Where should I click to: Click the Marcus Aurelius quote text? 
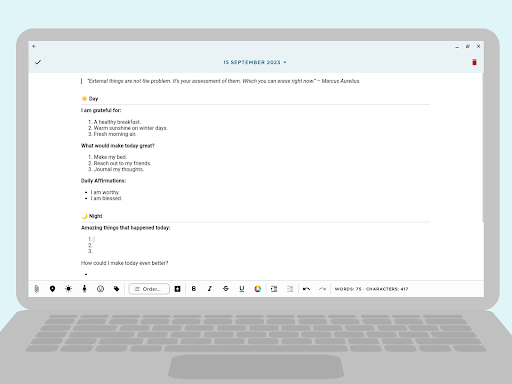pos(224,81)
